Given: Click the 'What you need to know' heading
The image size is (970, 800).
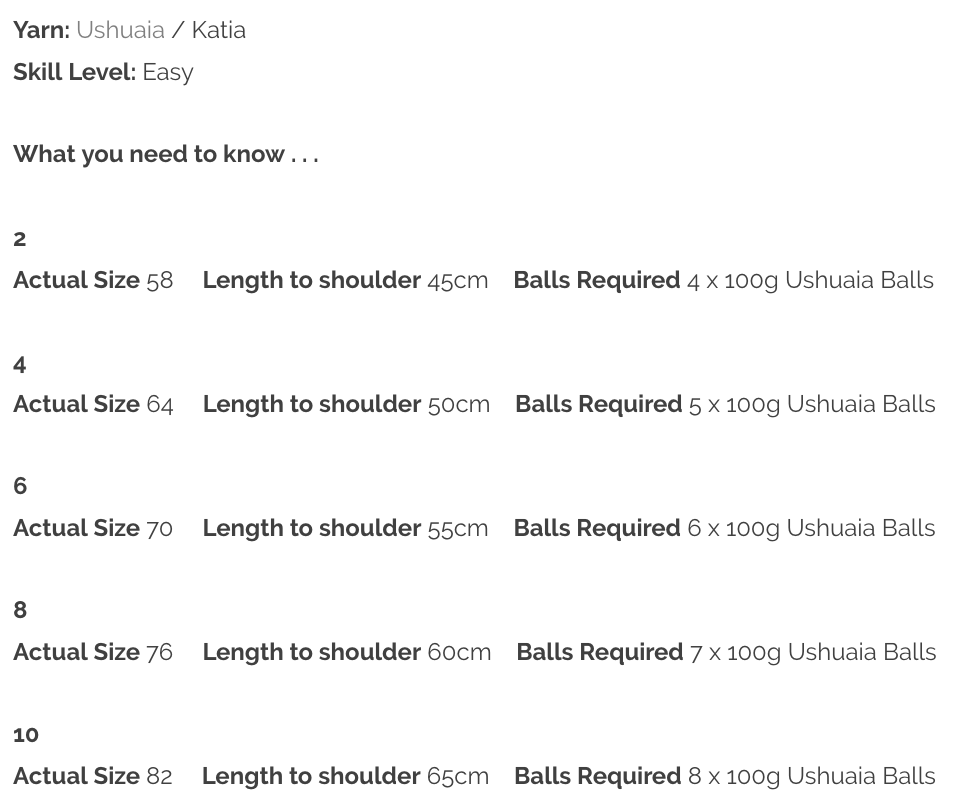Looking at the screenshot, I should click(165, 154).
